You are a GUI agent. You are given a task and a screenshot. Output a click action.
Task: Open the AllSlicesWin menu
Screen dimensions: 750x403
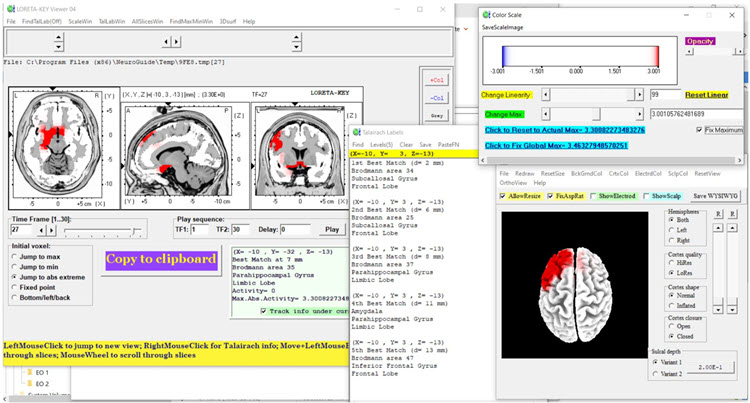coord(149,20)
